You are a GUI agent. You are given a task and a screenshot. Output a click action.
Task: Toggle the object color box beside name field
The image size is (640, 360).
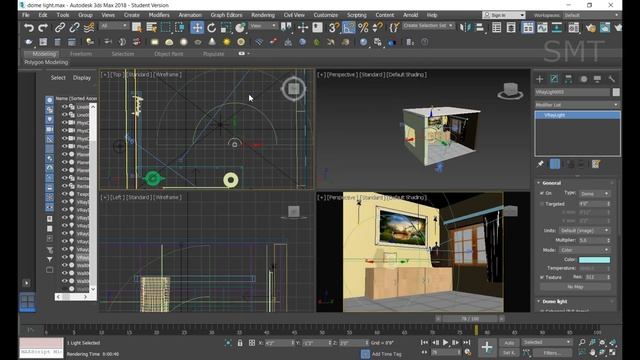click(x=616, y=92)
